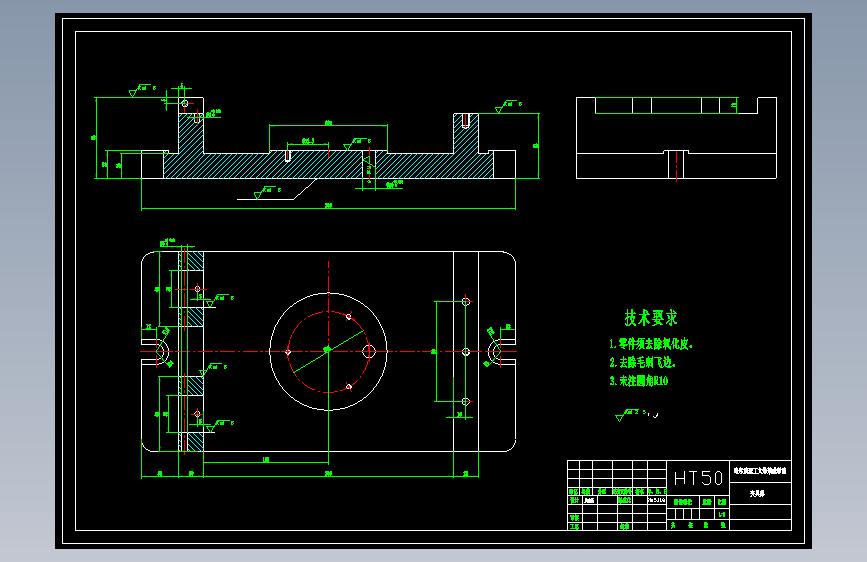The image size is (867, 562).
Task: Click technical note 3. 未注圆角R10
Action: coord(639,381)
